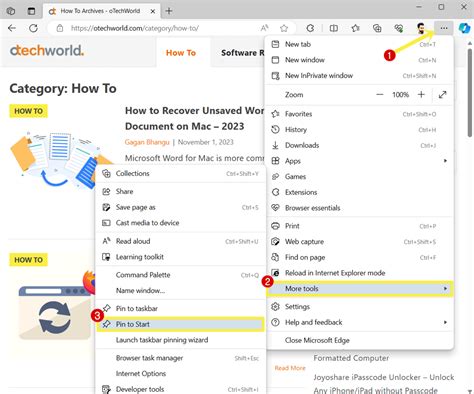
Task: Open Learning toolkit entry
Action: pos(180,257)
